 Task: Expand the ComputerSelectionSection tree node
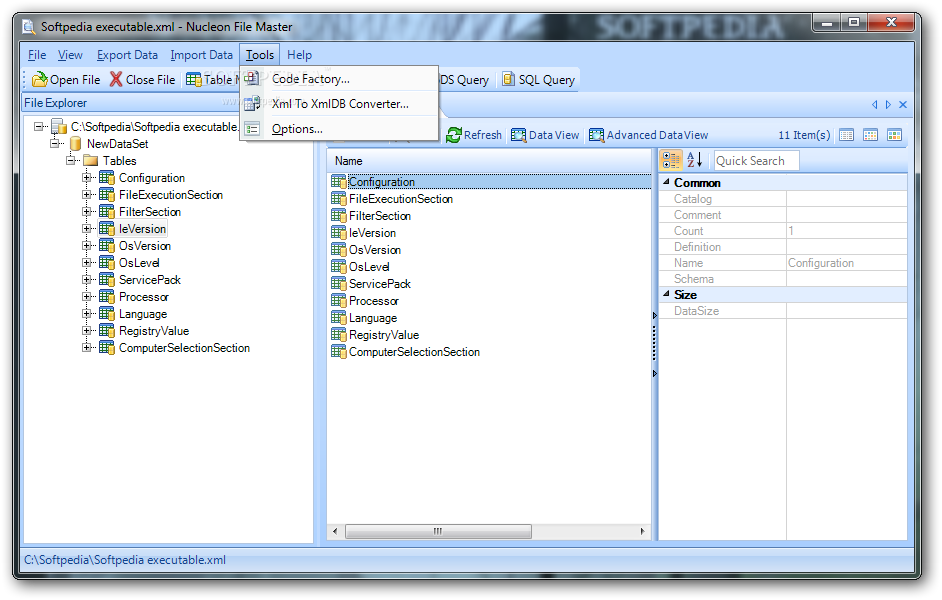tap(87, 348)
